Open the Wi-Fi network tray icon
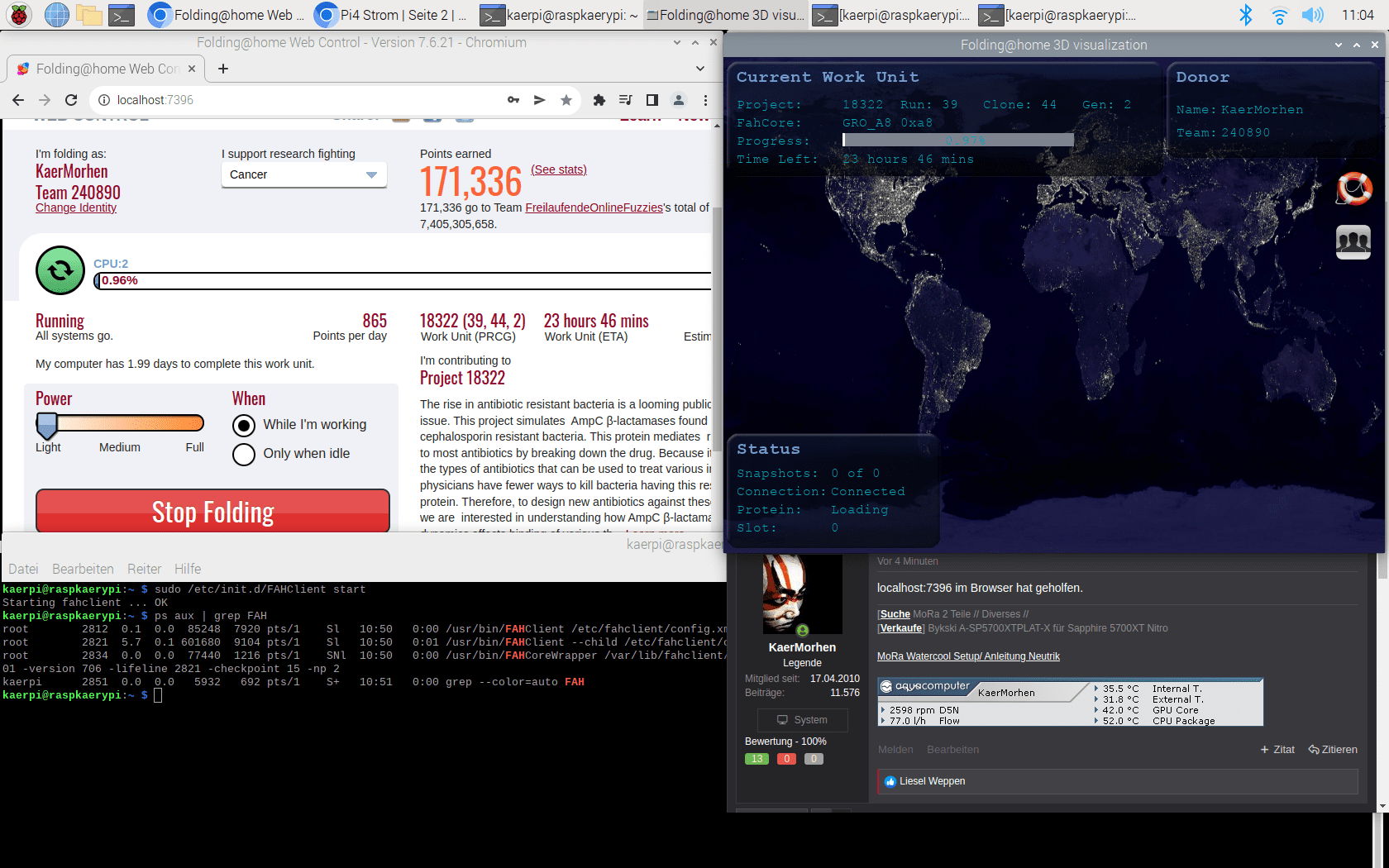The width and height of the screenshot is (1389, 868). 1279,15
